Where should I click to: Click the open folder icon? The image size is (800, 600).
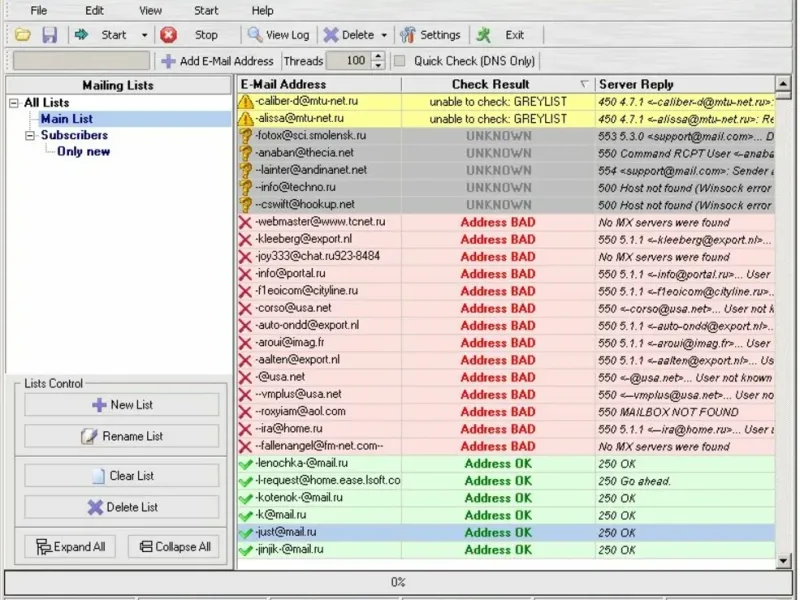click(22, 35)
